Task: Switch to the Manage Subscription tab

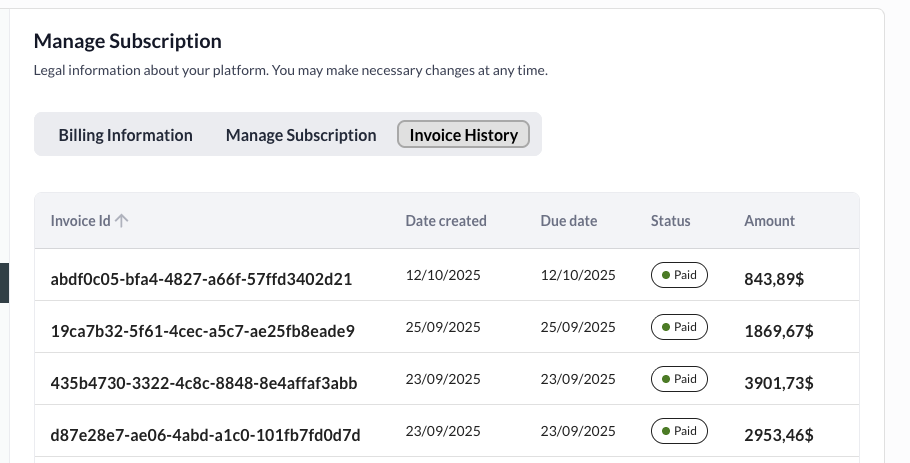Action: pyautogui.click(x=301, y=135)
